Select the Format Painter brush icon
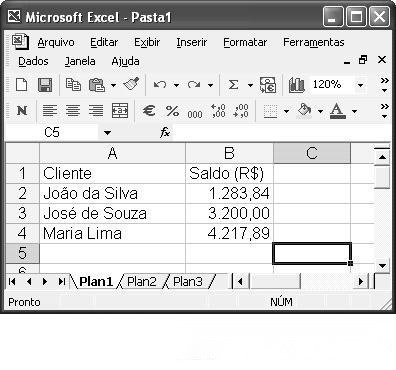Viewport: 396px width, 370px height. [131, 84]
